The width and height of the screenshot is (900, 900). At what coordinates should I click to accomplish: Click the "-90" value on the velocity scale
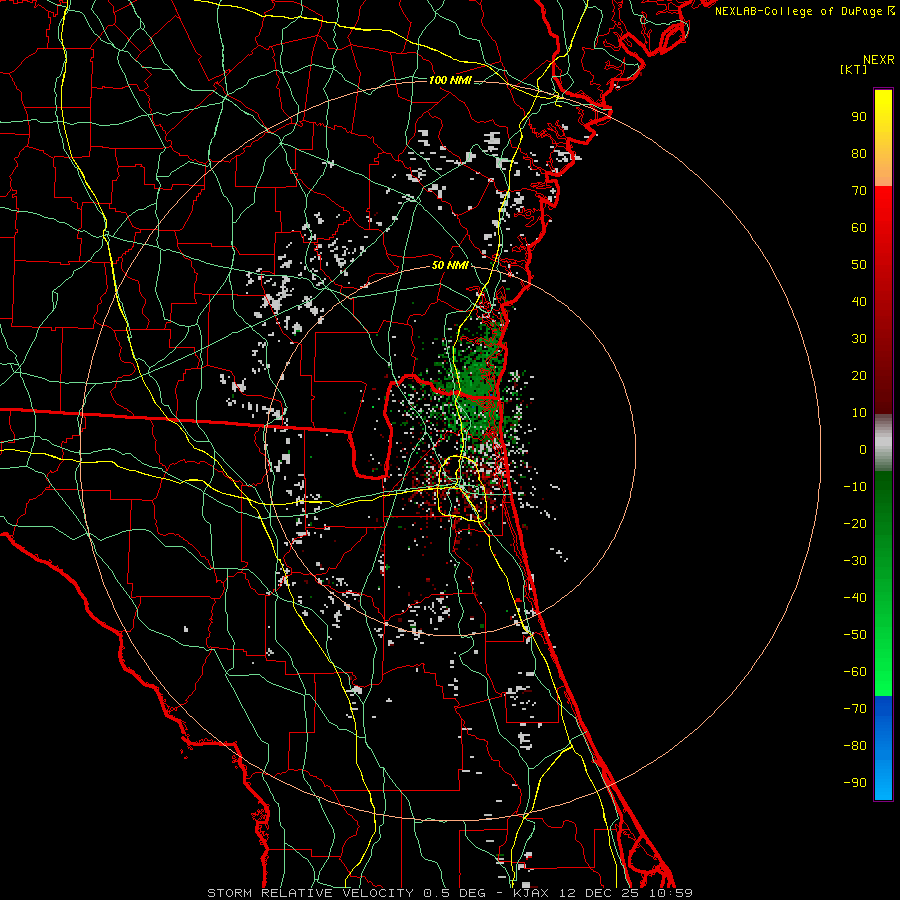pyautogui.click(x=855, y=783)
